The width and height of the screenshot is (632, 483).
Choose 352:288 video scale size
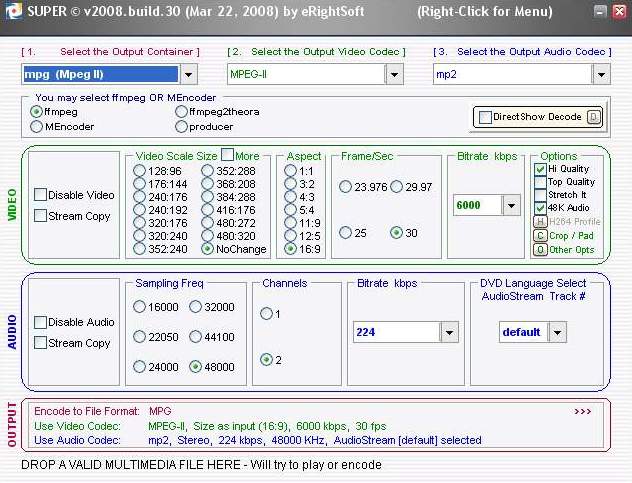coord(207,171)
